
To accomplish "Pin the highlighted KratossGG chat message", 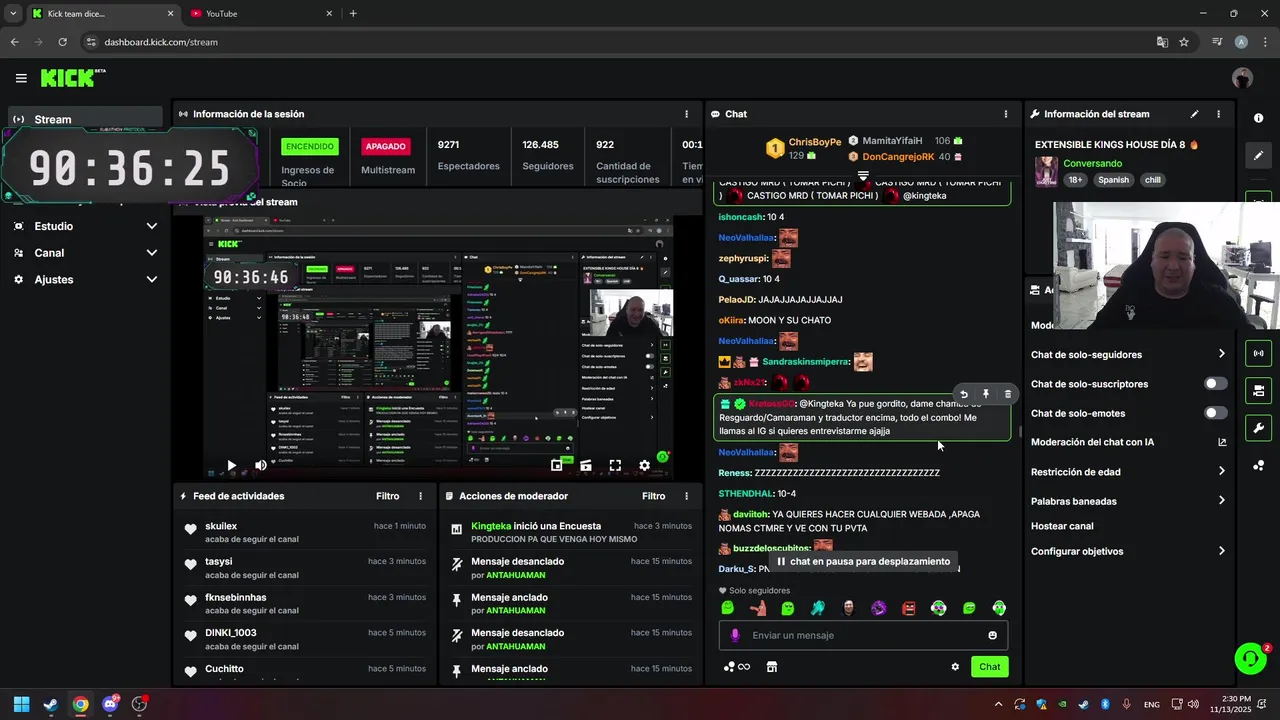I will tap(986, 394).
